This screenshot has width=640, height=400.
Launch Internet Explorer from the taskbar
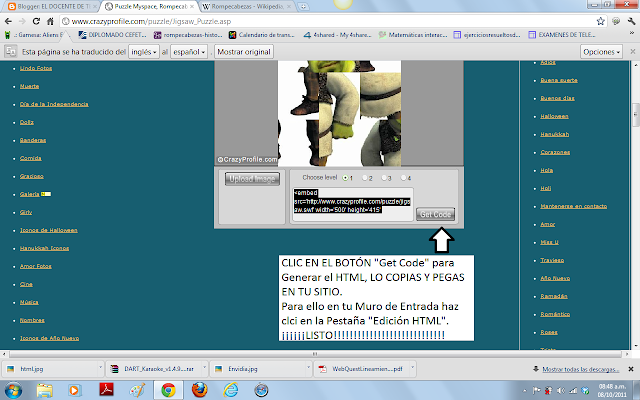(231, 391)
